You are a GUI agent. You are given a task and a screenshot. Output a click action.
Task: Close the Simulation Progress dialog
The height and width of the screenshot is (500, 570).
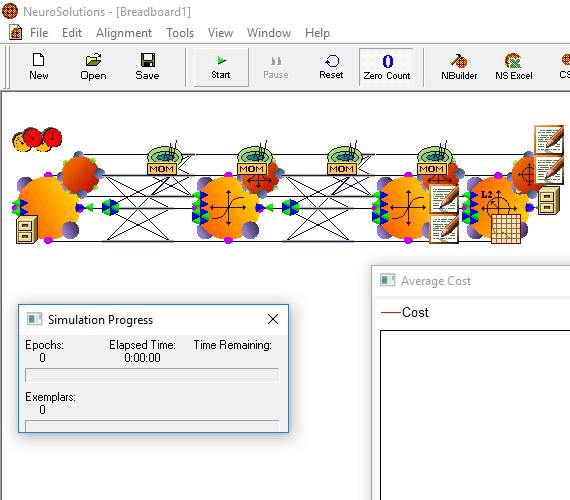click(273, 319)
